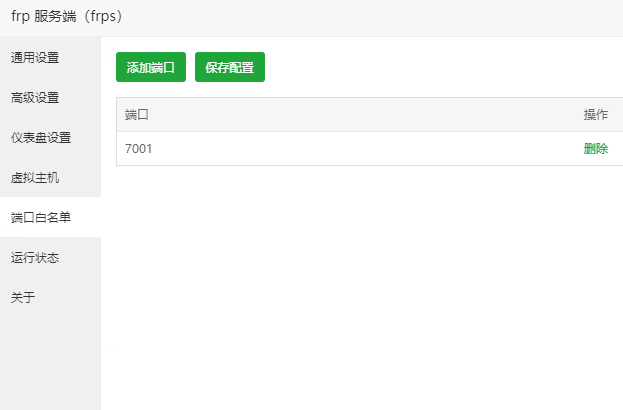Open the 关于 tab
The height and width of the screenshot is (410, 623).
pos(23,297)
